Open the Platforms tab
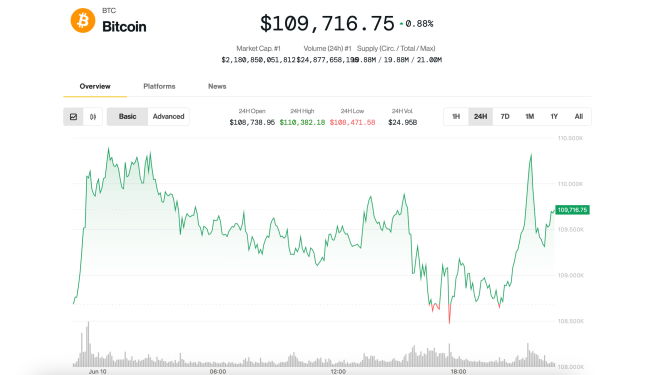Screen dimensions: 652x375 pyautogui.click(x=159, y=86)
